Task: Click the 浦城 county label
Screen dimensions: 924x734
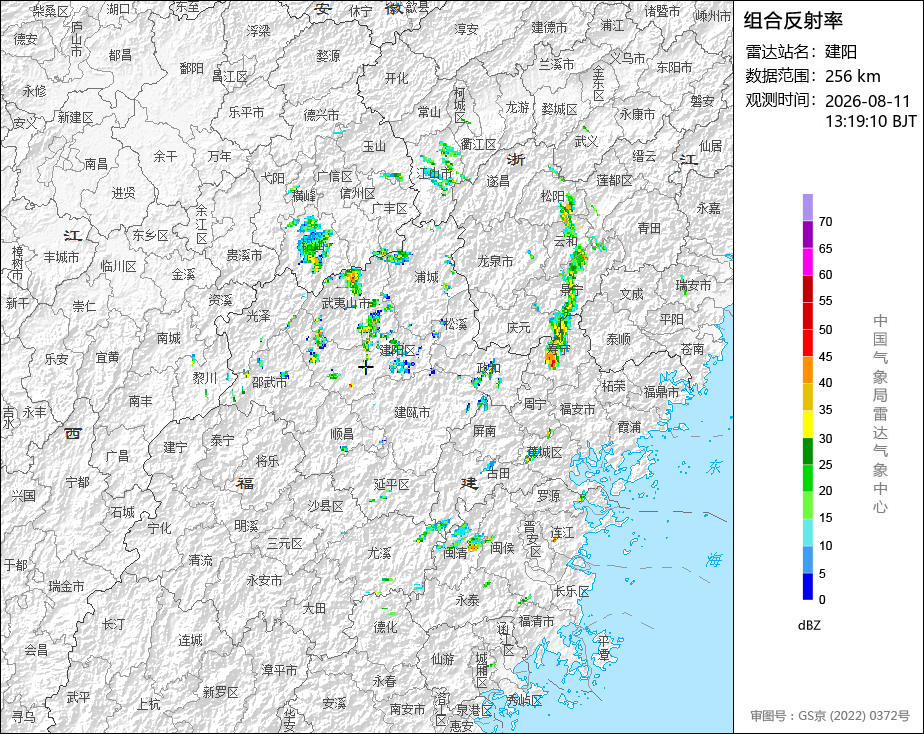Action: tap(426, 277)
